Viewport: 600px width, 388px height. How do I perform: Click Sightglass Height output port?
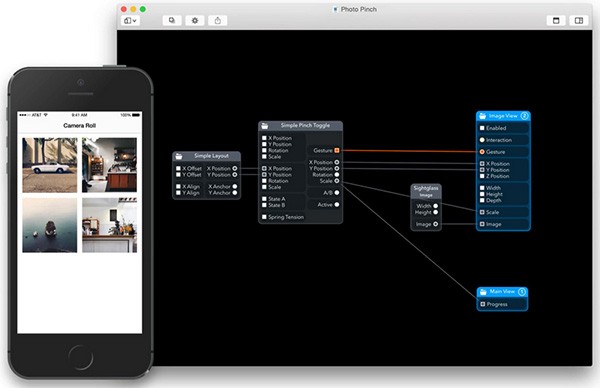(435, 212)
